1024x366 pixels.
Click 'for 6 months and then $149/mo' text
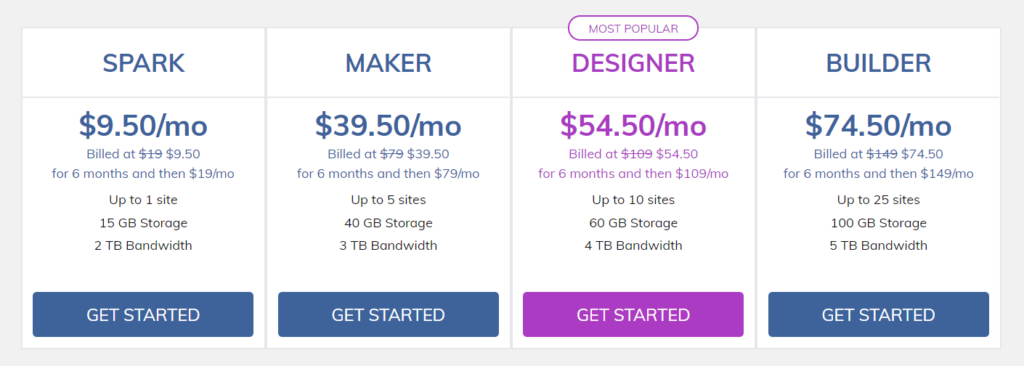click(878, 174)
